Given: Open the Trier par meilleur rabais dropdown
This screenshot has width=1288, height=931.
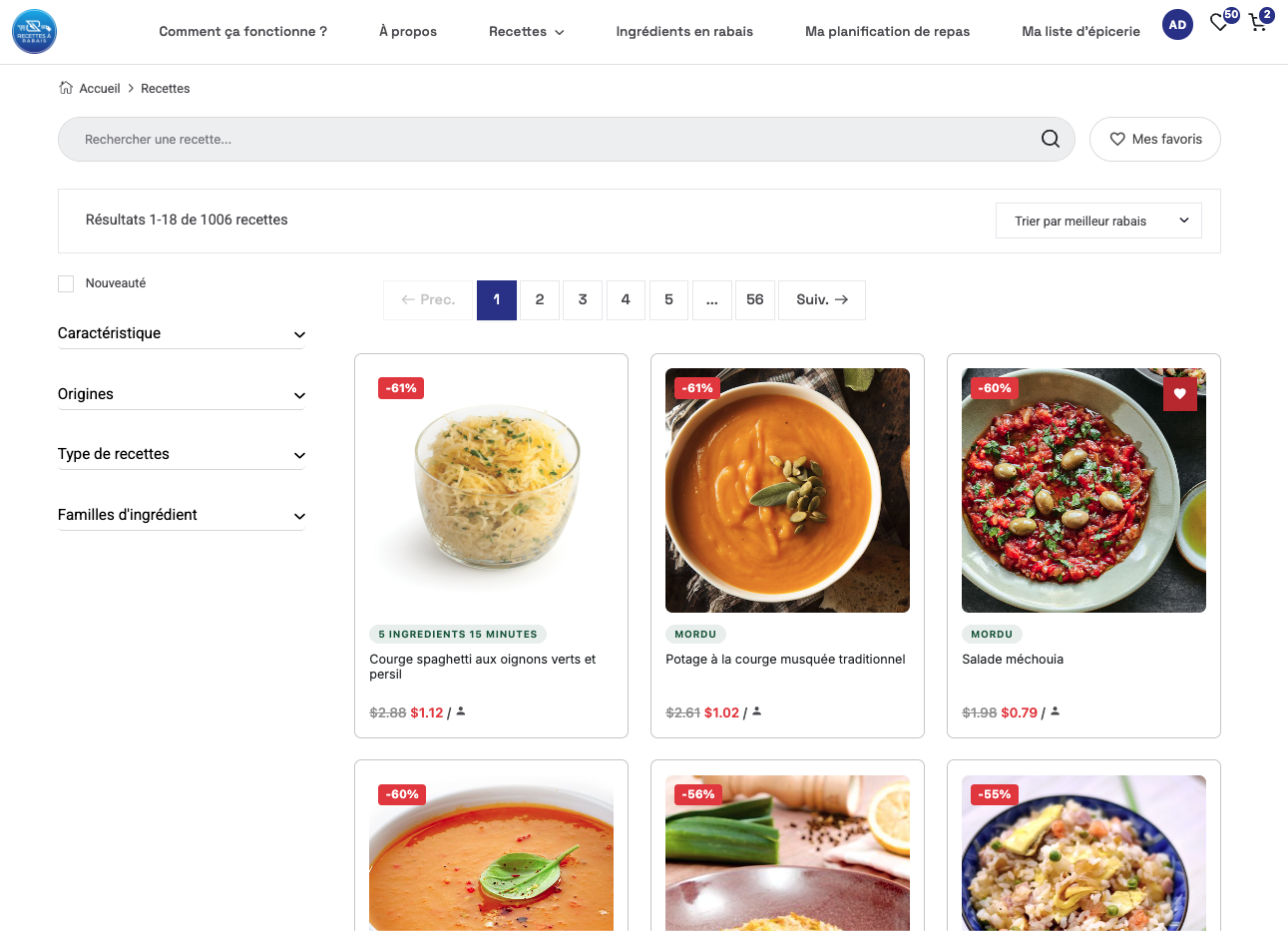Looking at the screenshot, I should click(x=1098, y=221).
